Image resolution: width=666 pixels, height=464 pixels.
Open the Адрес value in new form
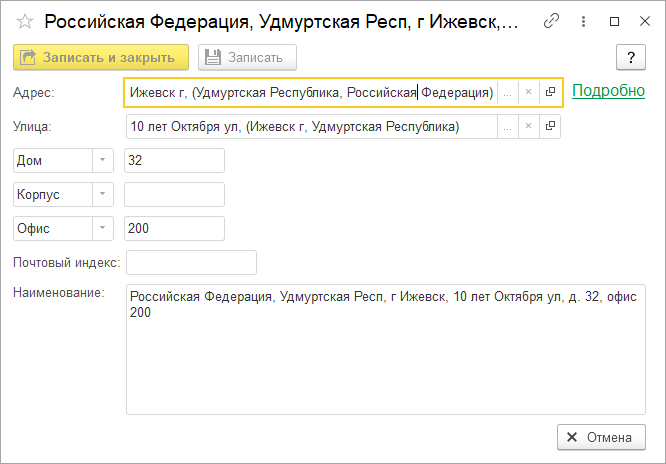coord(550,92)
